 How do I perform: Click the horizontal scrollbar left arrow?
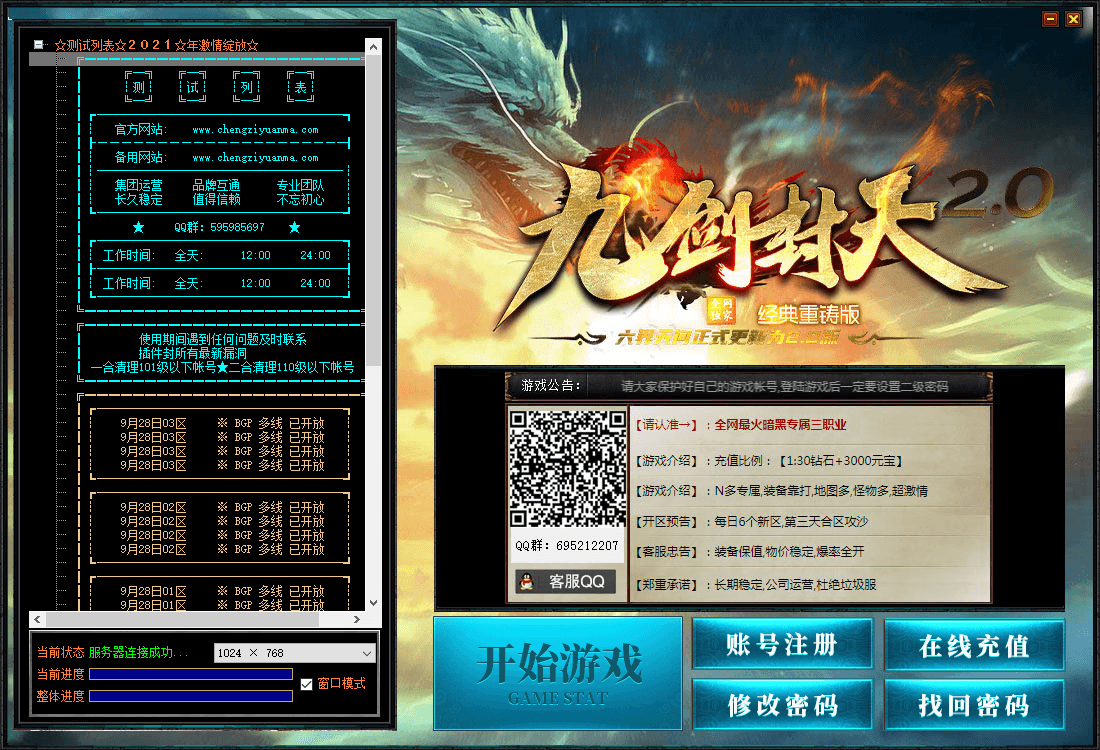[37, 619]
